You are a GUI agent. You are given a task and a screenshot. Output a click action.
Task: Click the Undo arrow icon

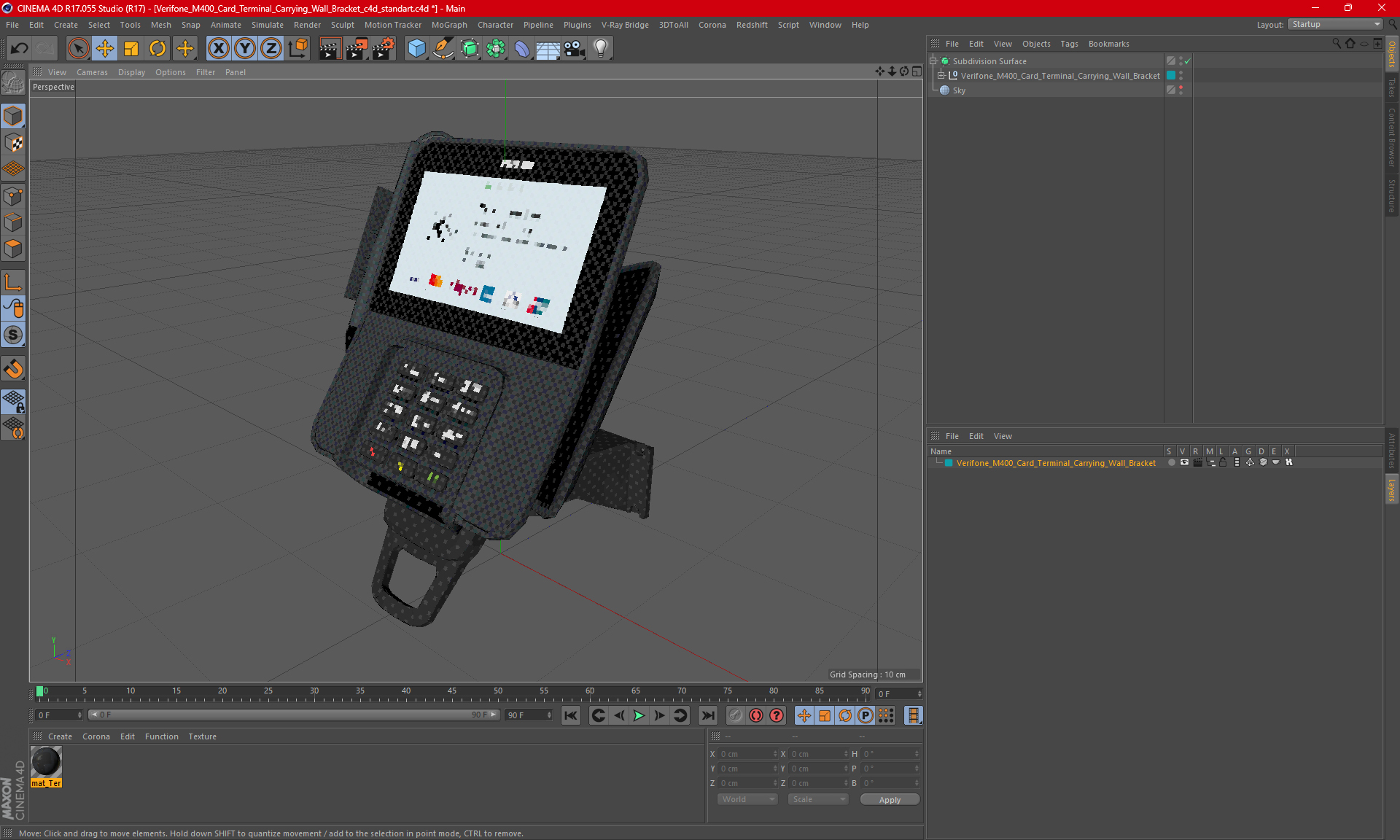pos(20,49)
